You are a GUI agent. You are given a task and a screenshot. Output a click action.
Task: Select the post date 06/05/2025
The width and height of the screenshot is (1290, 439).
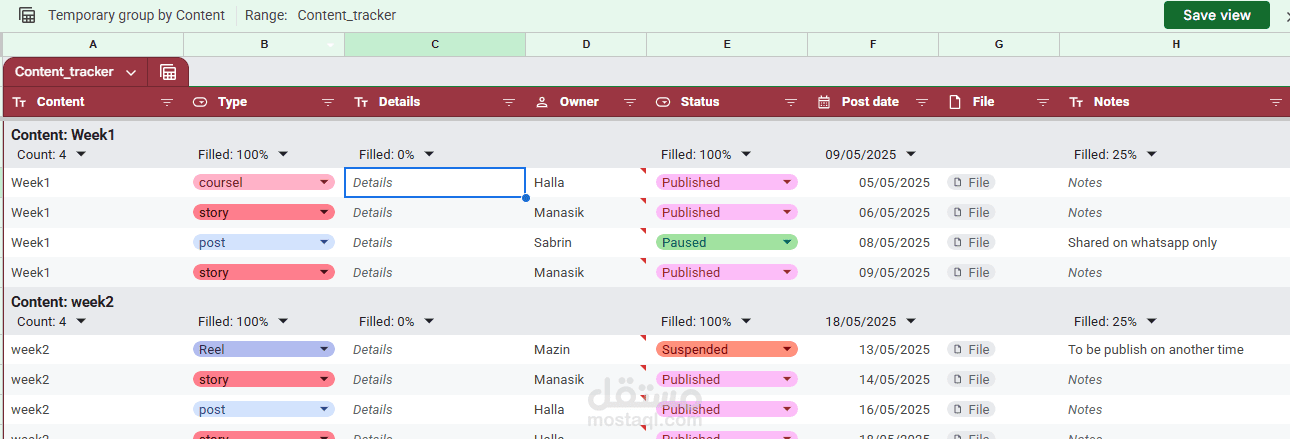pyautogui.click(x=894, y=213)
